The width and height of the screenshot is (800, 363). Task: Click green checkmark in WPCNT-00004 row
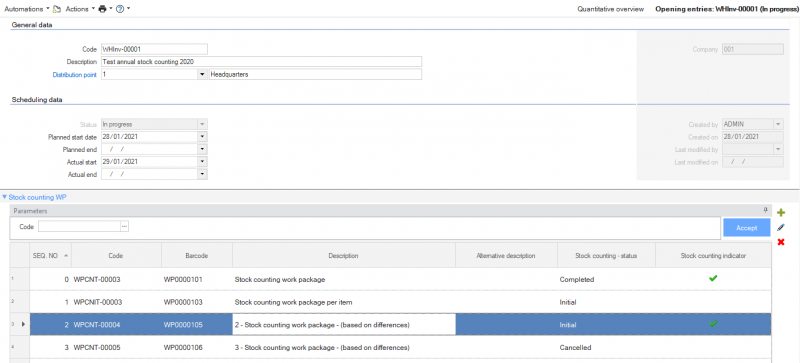pyautogui.click(x=713, y=324)
